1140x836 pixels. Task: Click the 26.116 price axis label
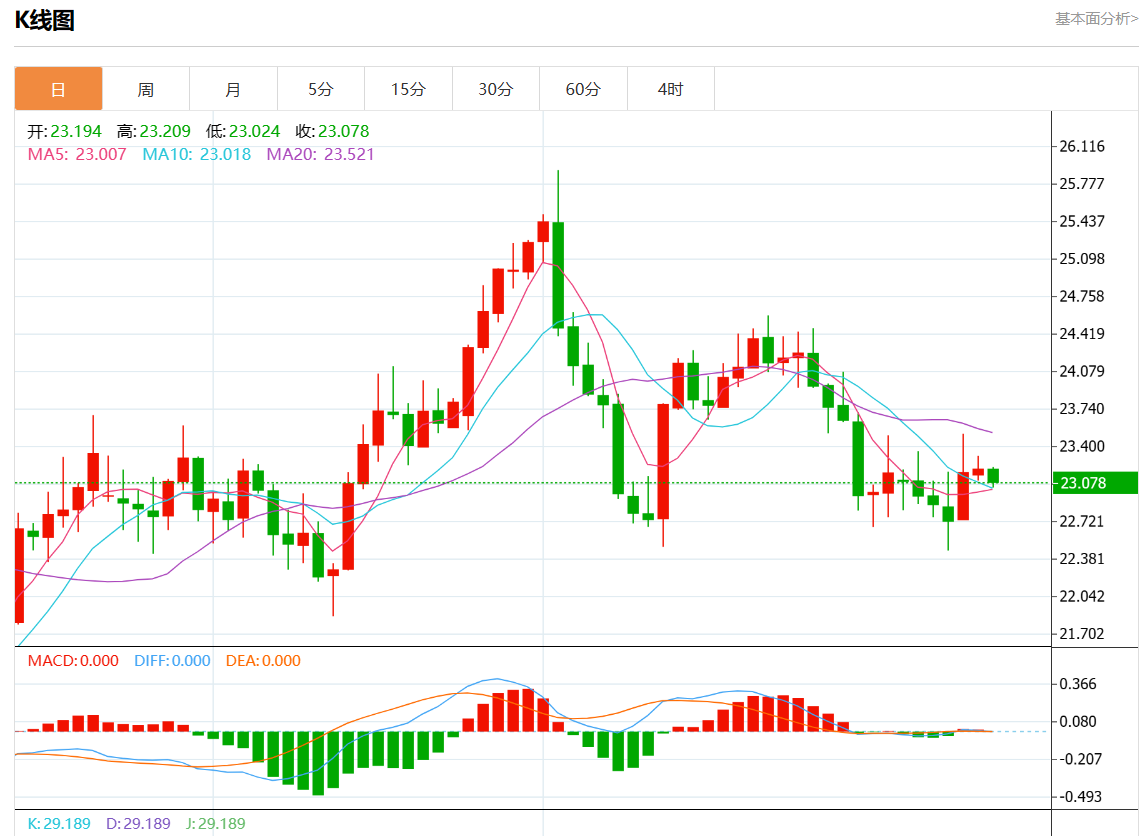click(x=1082, y=146)
